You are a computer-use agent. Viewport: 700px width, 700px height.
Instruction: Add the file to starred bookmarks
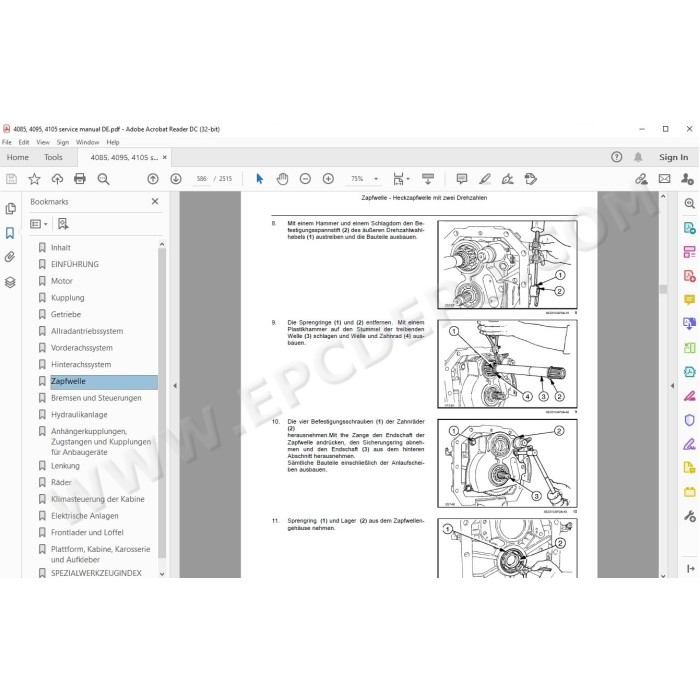coord(34,179)
